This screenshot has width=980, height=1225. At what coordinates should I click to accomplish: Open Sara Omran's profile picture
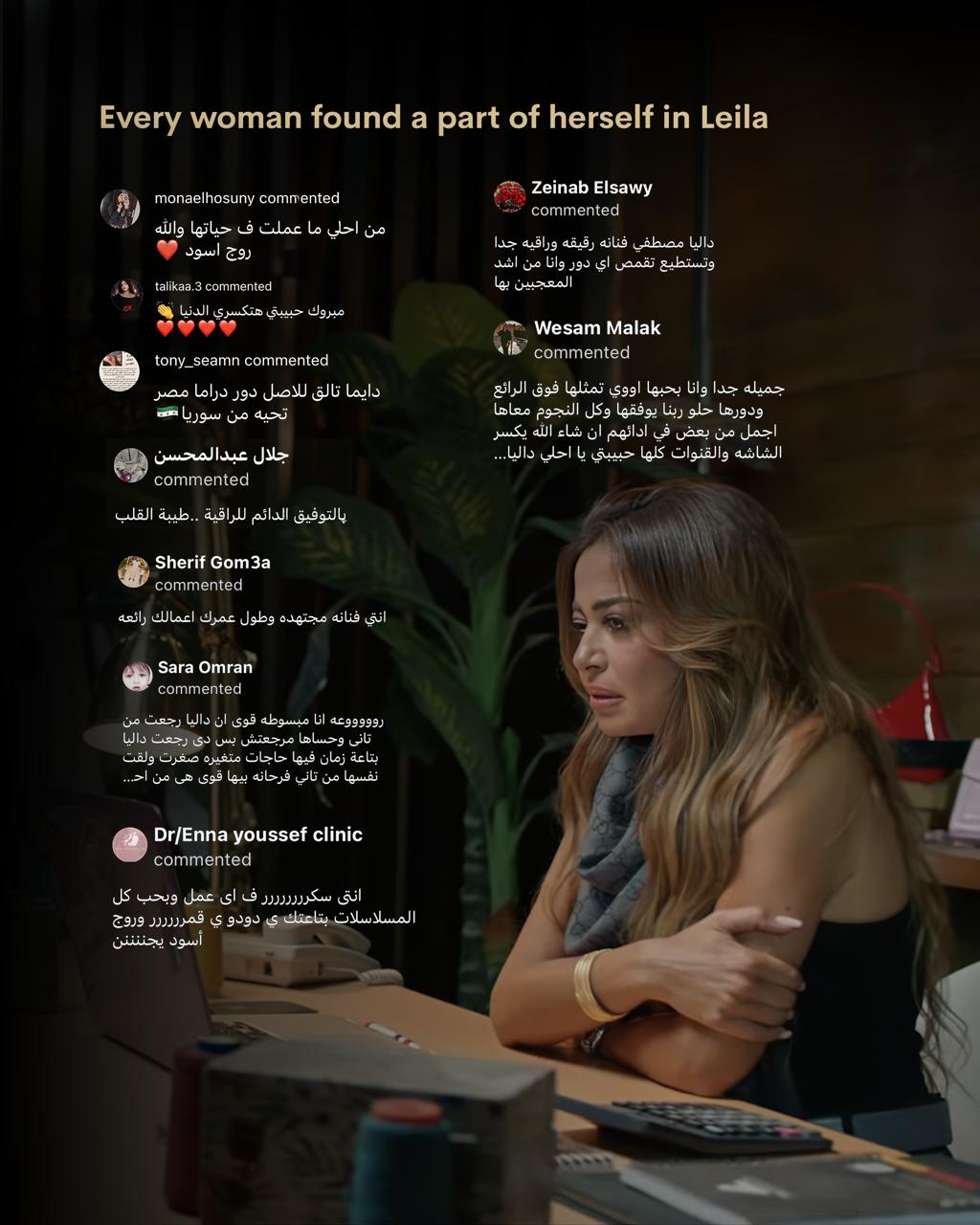coord(138,676)
